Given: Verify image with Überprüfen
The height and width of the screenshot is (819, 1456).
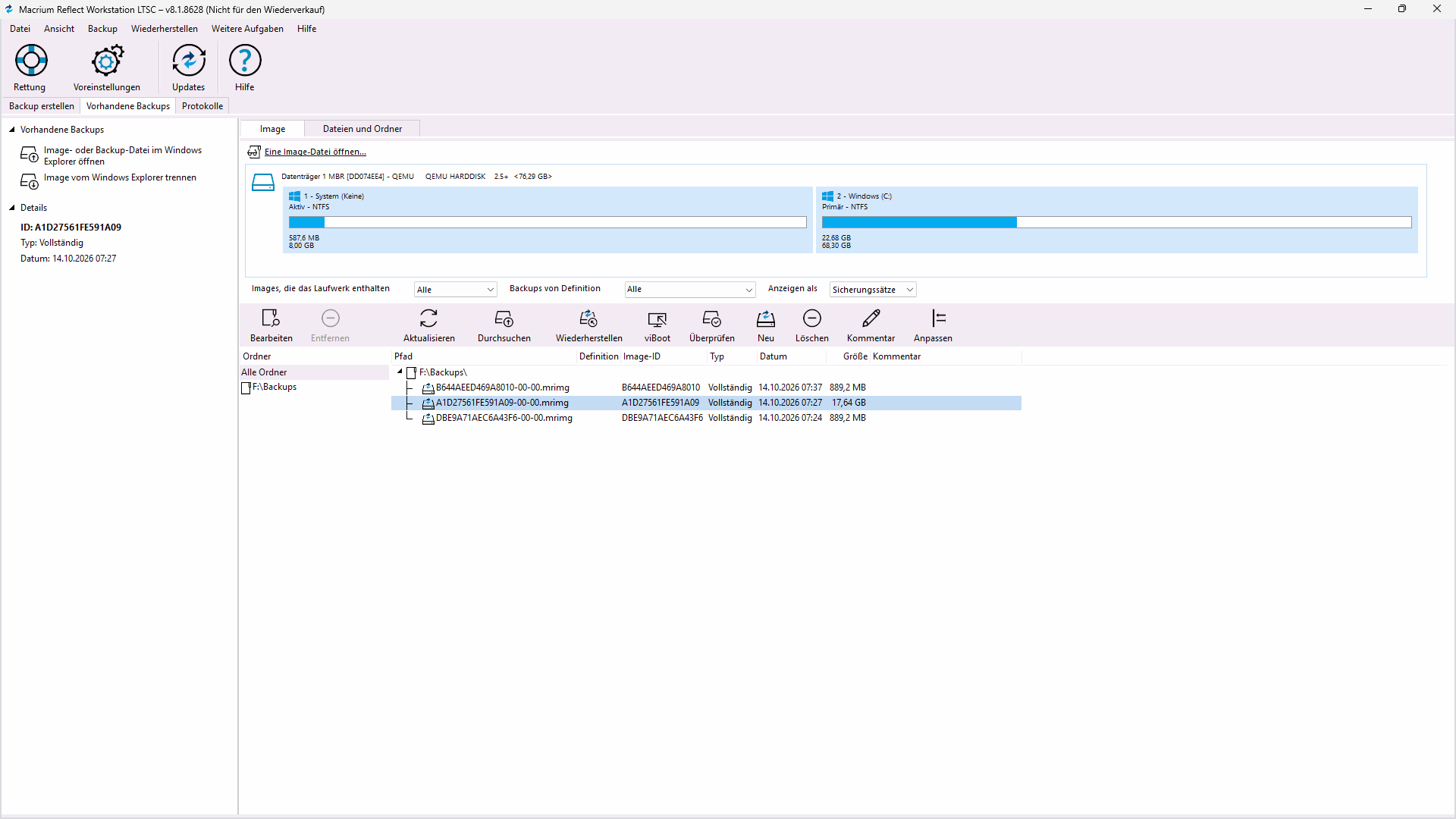Looking at the screenshot, I should (711, 318).
